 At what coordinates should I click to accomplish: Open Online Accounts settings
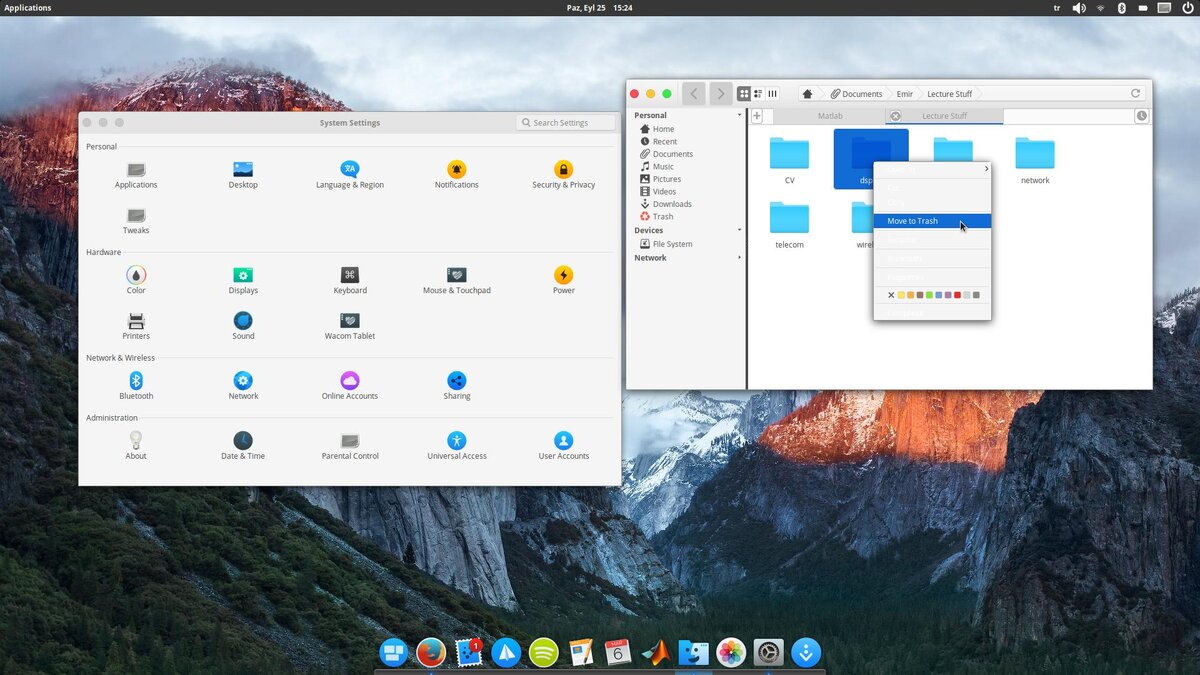pos(350,387)
